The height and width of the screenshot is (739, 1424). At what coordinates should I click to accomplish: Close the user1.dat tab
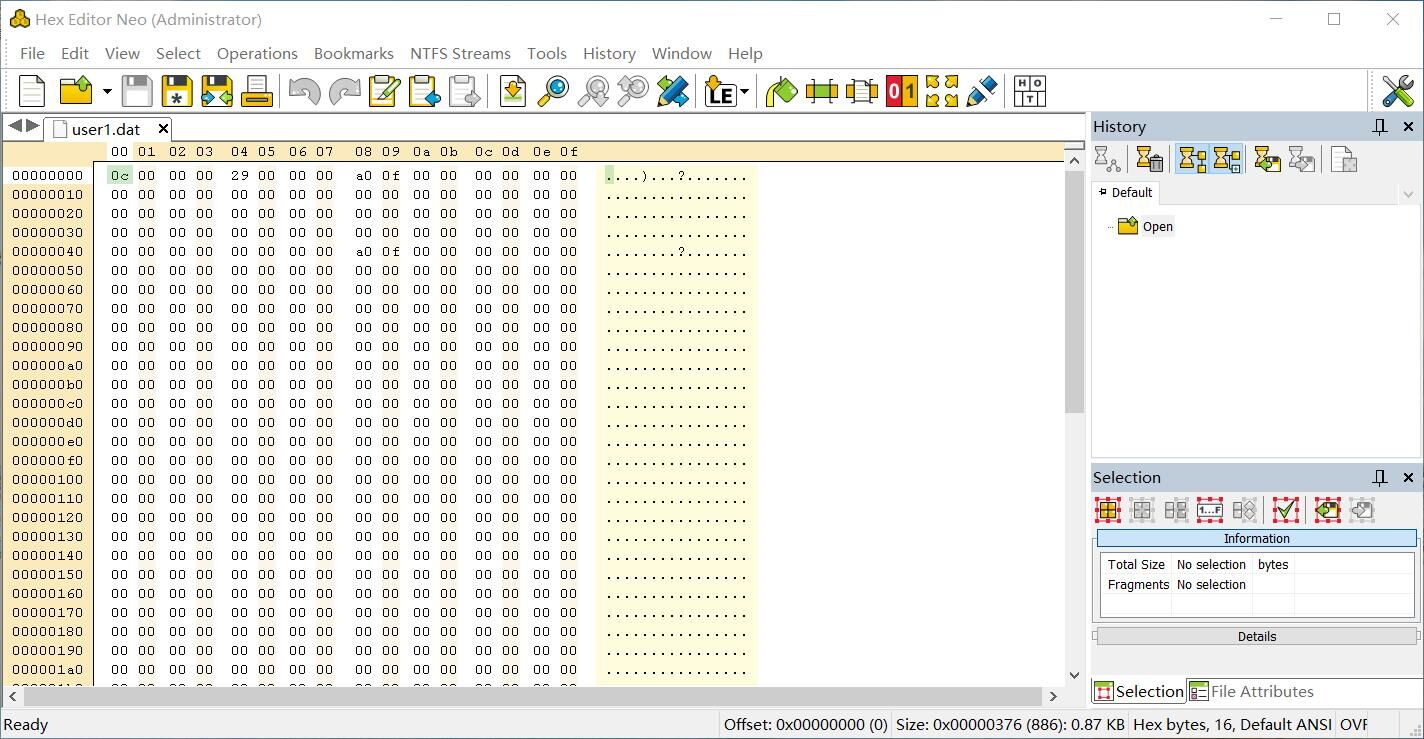coord(163,129)
